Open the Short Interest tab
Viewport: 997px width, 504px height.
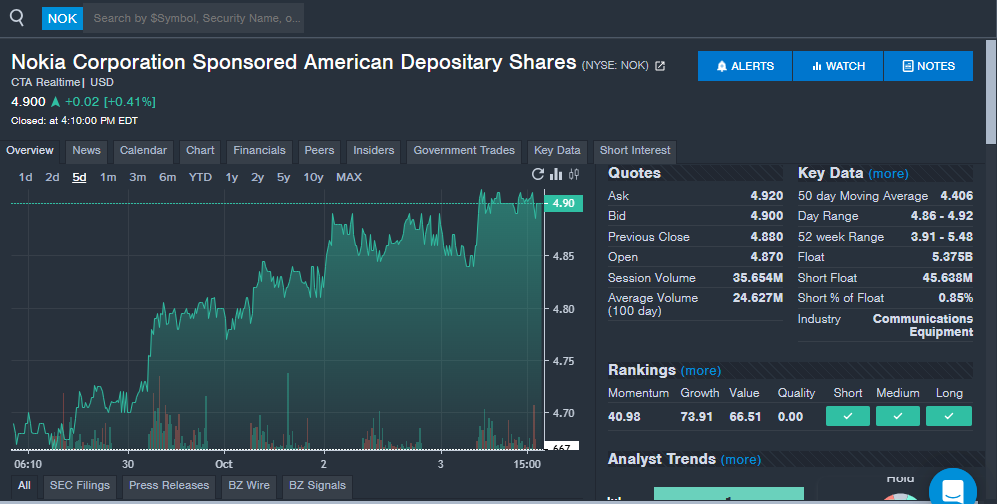635,151
